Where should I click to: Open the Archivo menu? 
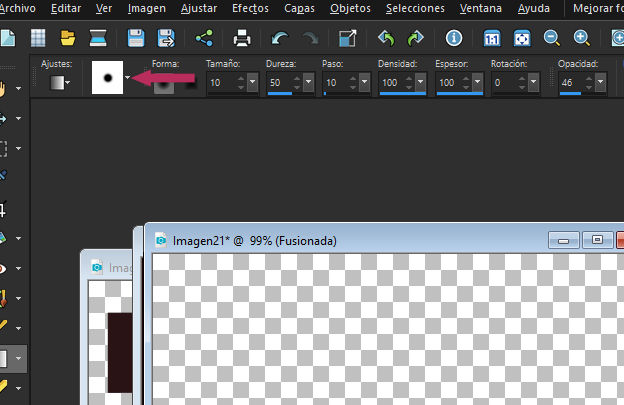click(x=17, y=8)
